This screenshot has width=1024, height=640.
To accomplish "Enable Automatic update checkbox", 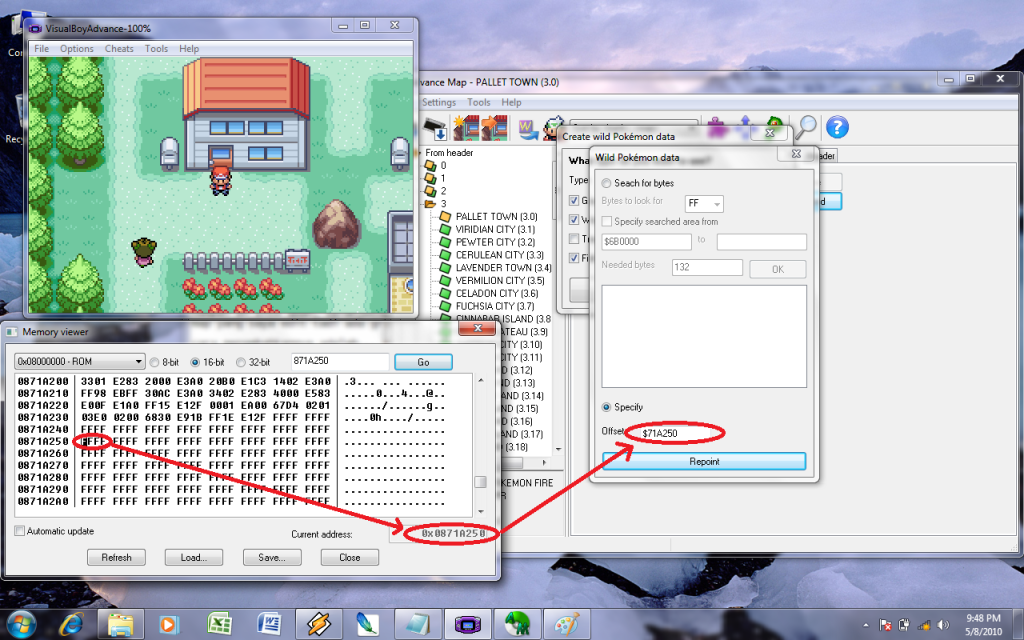I will [20, 531].
